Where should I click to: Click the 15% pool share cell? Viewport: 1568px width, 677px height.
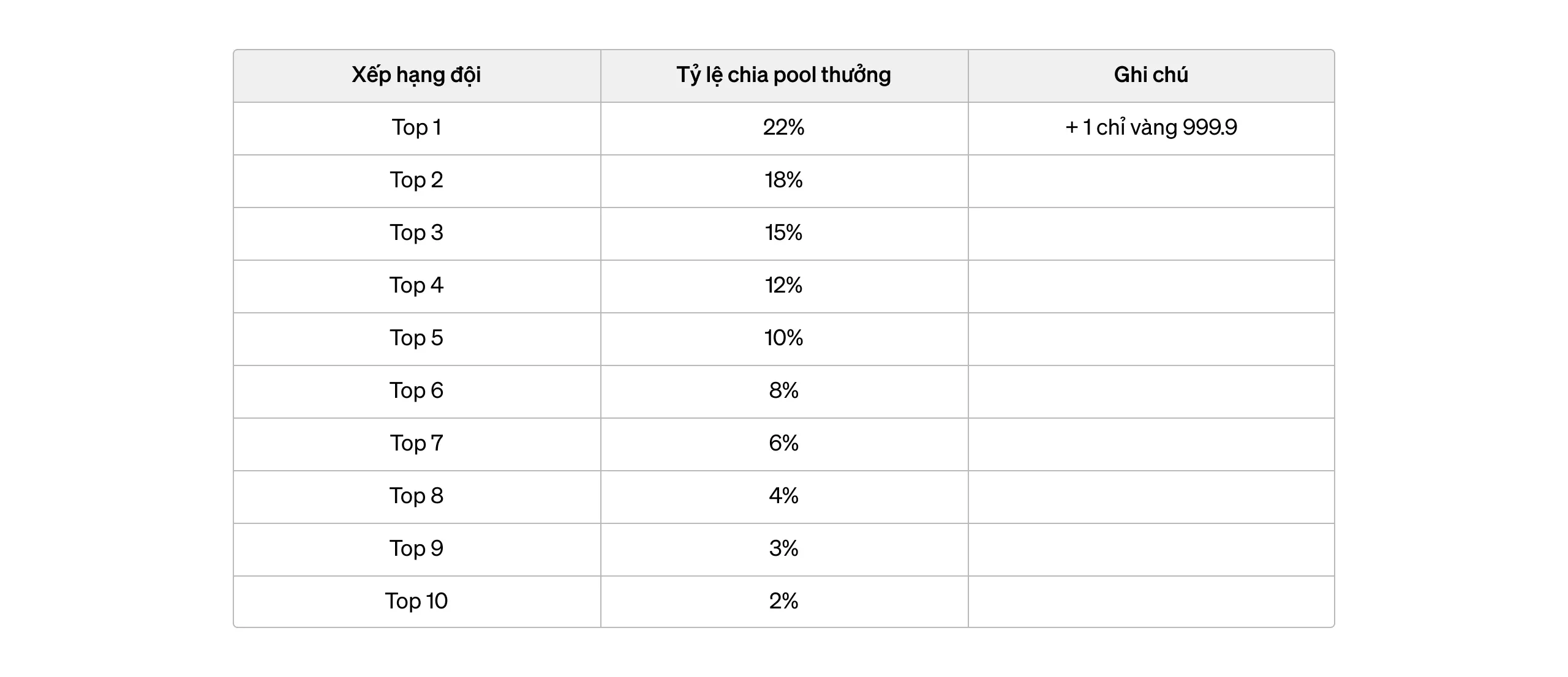point(783,233)
